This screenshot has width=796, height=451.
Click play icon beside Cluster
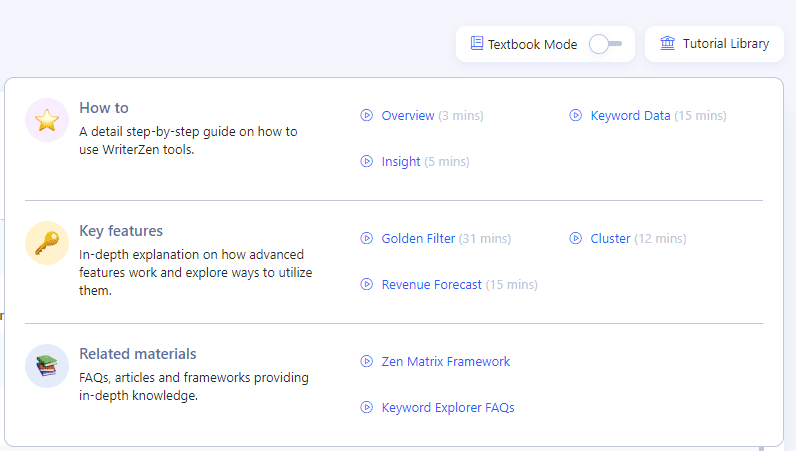pos(575,238)
